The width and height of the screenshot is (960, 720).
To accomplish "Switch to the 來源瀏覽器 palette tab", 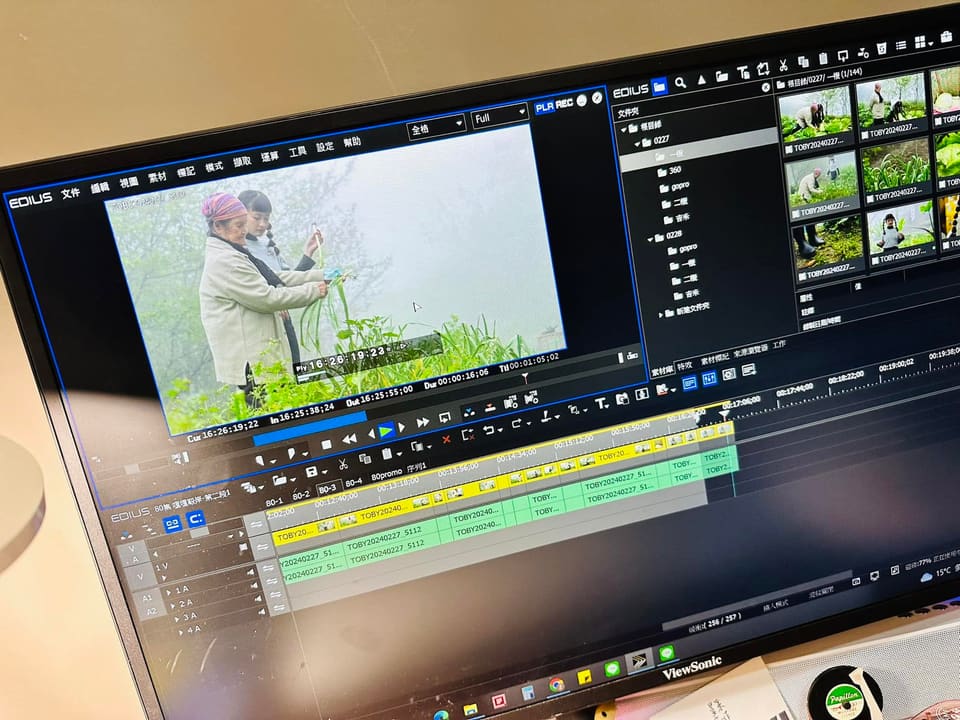I will click(750, 351).
